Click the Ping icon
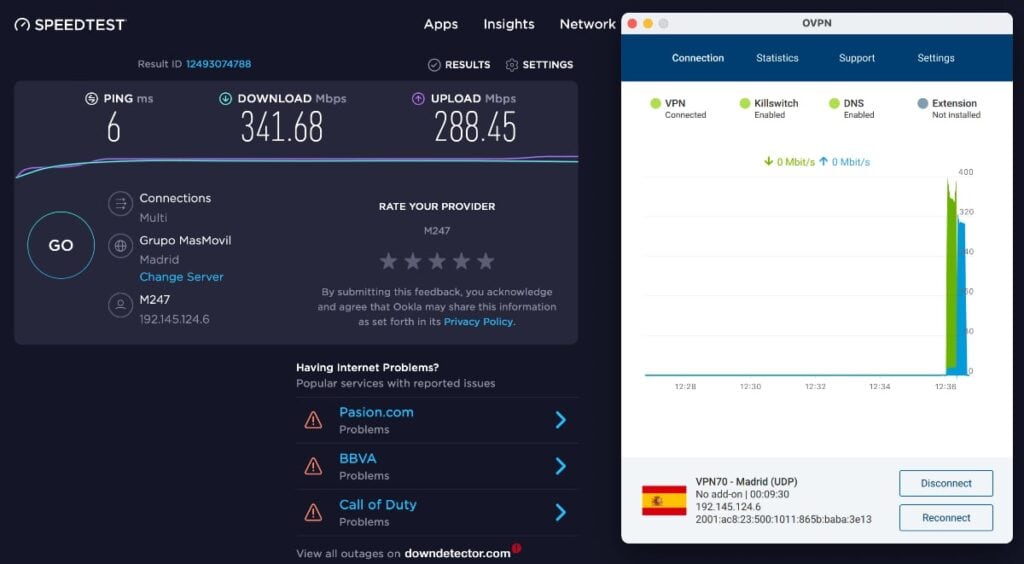Screen dimensions: 1024x564 (91, 99)
